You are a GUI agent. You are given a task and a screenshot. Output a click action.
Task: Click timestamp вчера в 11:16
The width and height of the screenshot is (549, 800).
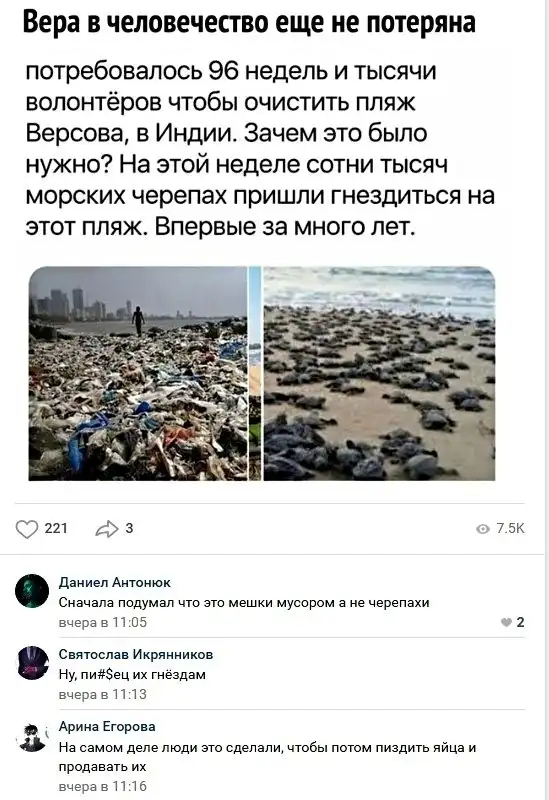pos(103,786)
